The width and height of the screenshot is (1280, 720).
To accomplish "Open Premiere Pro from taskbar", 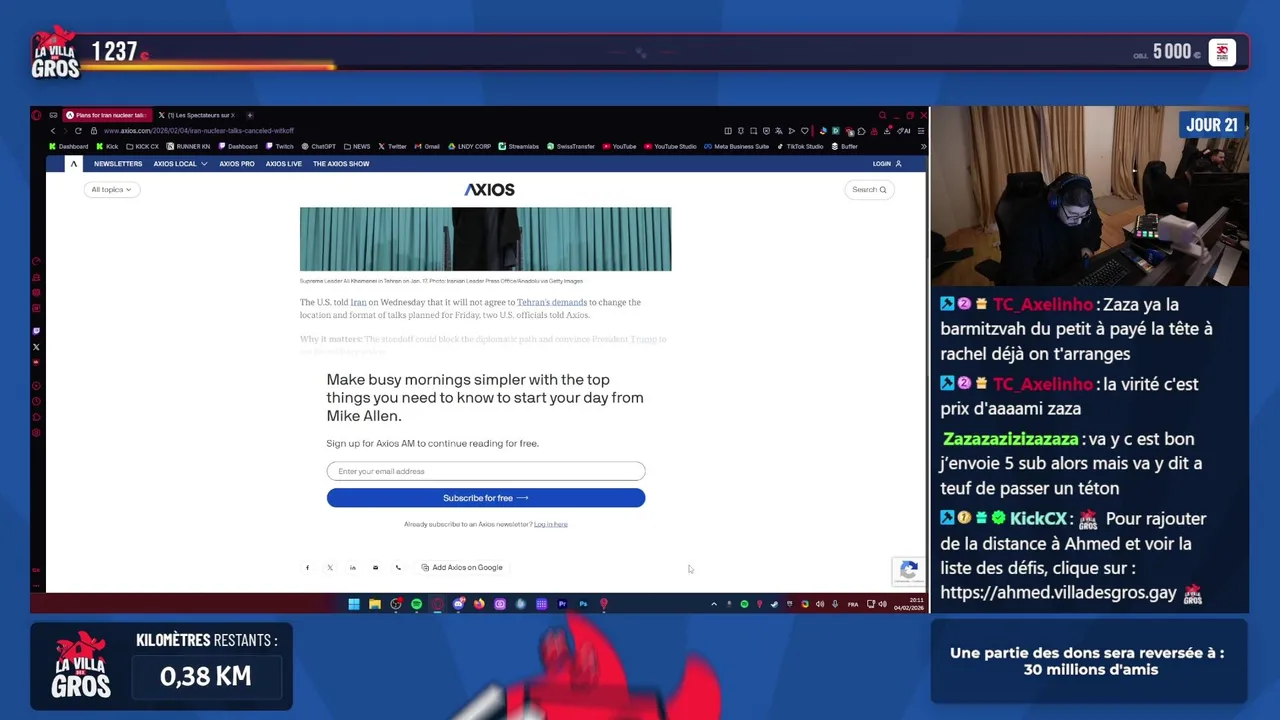I will coord(562,604).
